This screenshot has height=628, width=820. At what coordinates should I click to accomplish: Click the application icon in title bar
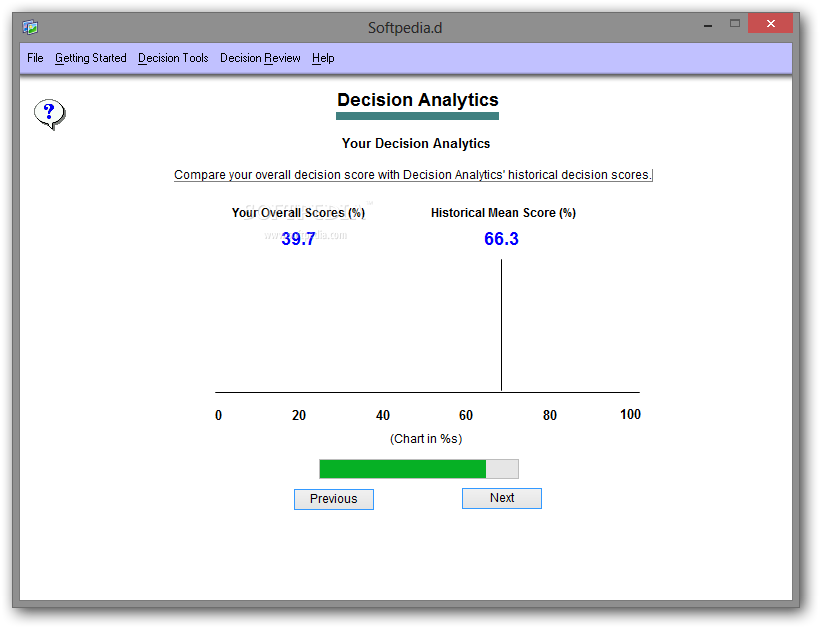pyautogui.click(x=30, y=27)
